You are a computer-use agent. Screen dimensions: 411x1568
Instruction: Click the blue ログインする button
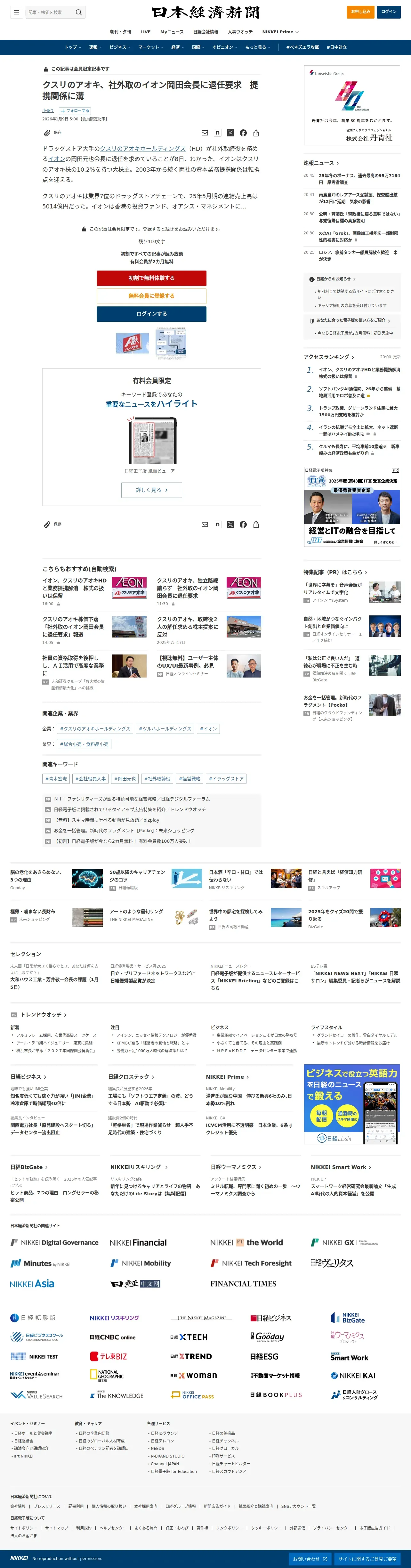pos(152,314)
